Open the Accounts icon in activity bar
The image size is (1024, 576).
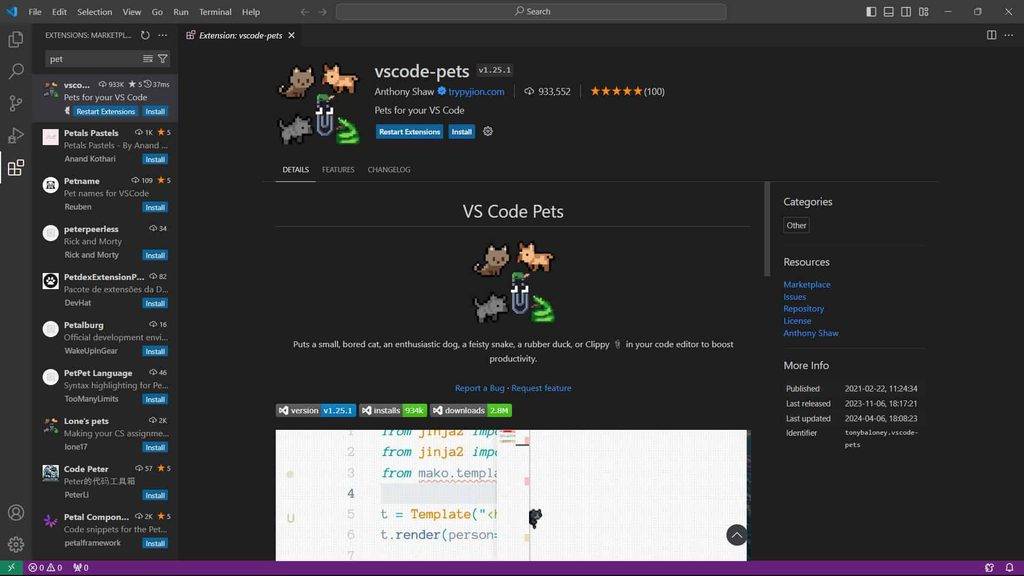16,513
